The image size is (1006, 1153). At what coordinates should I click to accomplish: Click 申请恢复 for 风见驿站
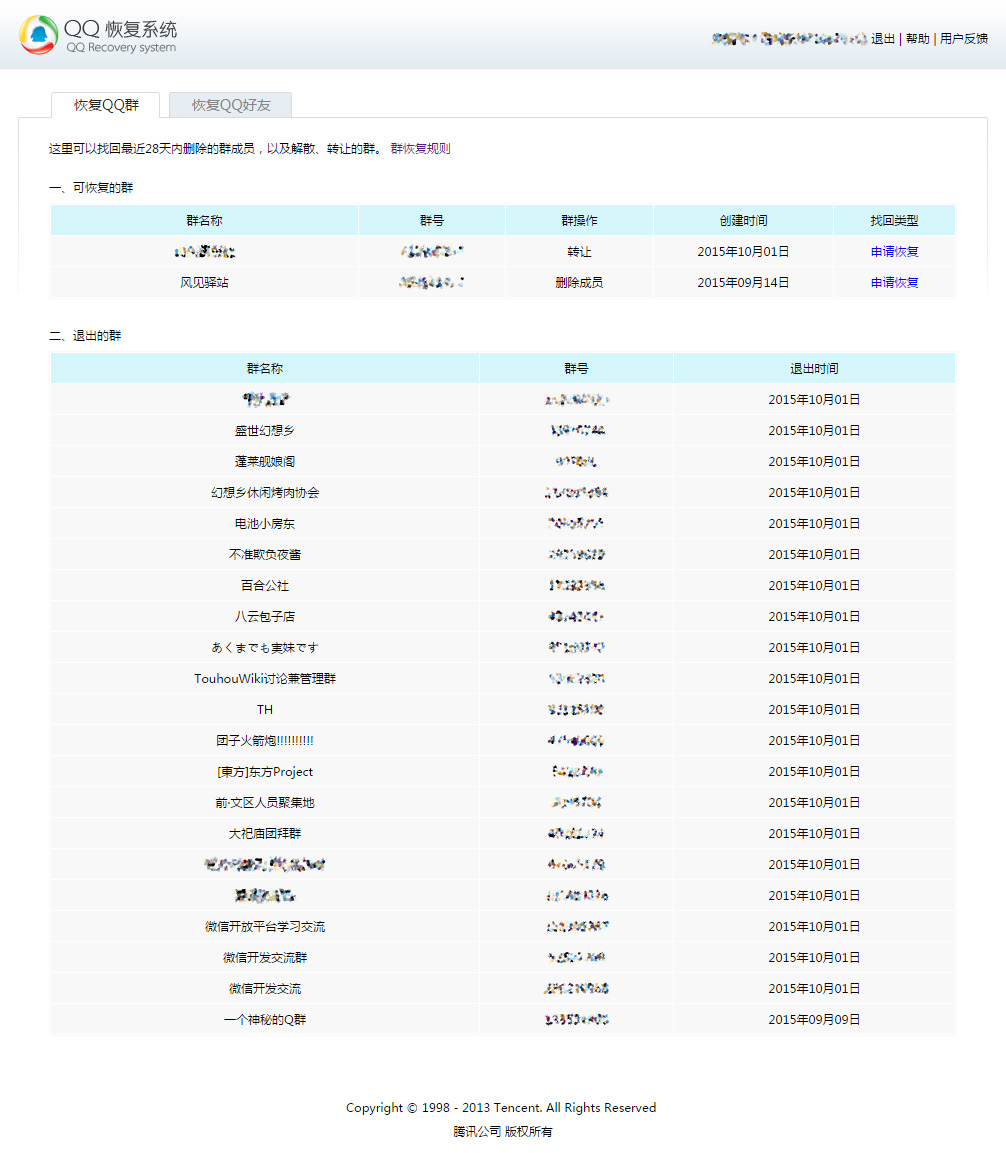point(894,282)
